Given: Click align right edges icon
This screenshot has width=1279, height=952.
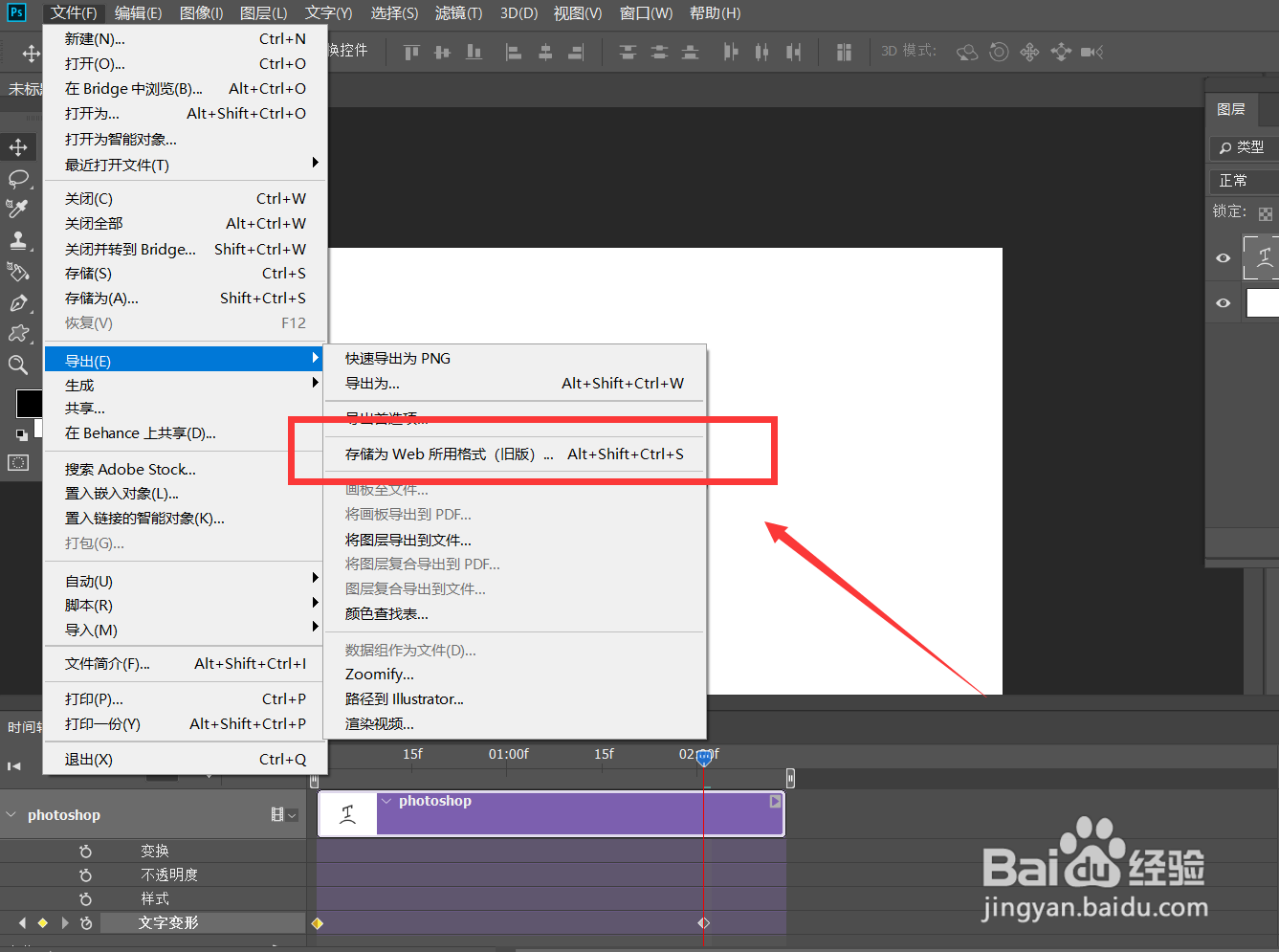Looking at the screenshot, I should 576,52.
